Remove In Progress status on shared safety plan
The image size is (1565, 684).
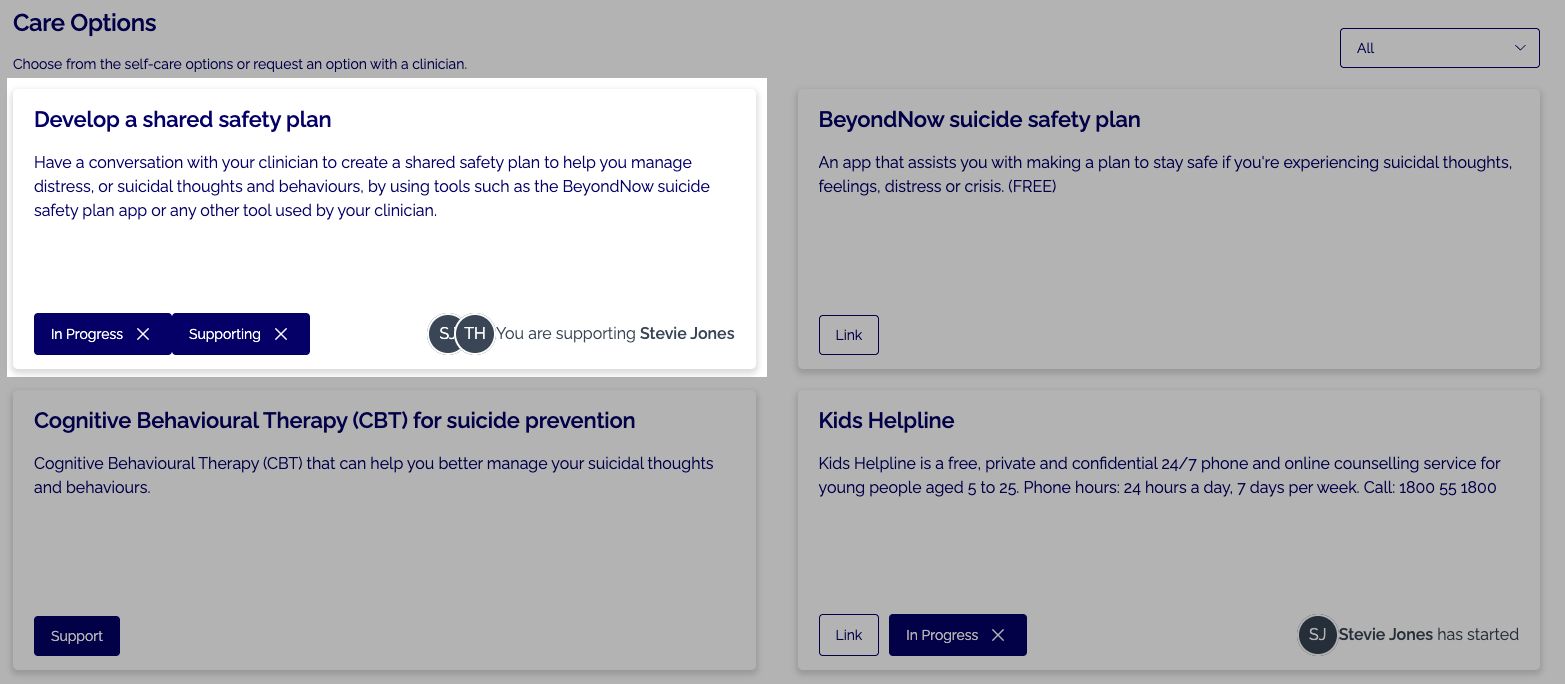click(143, 334)
